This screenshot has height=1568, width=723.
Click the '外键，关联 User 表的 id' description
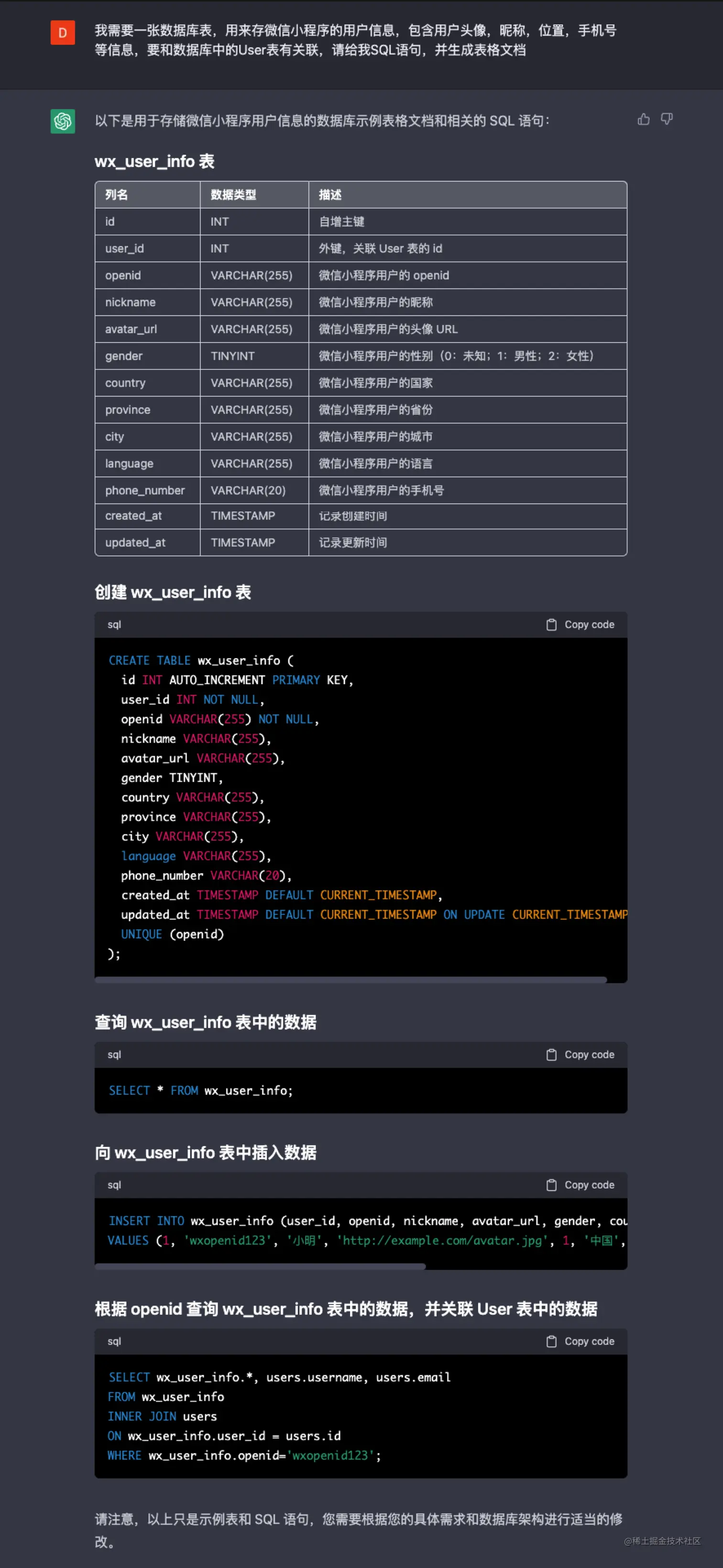[468, 249]
